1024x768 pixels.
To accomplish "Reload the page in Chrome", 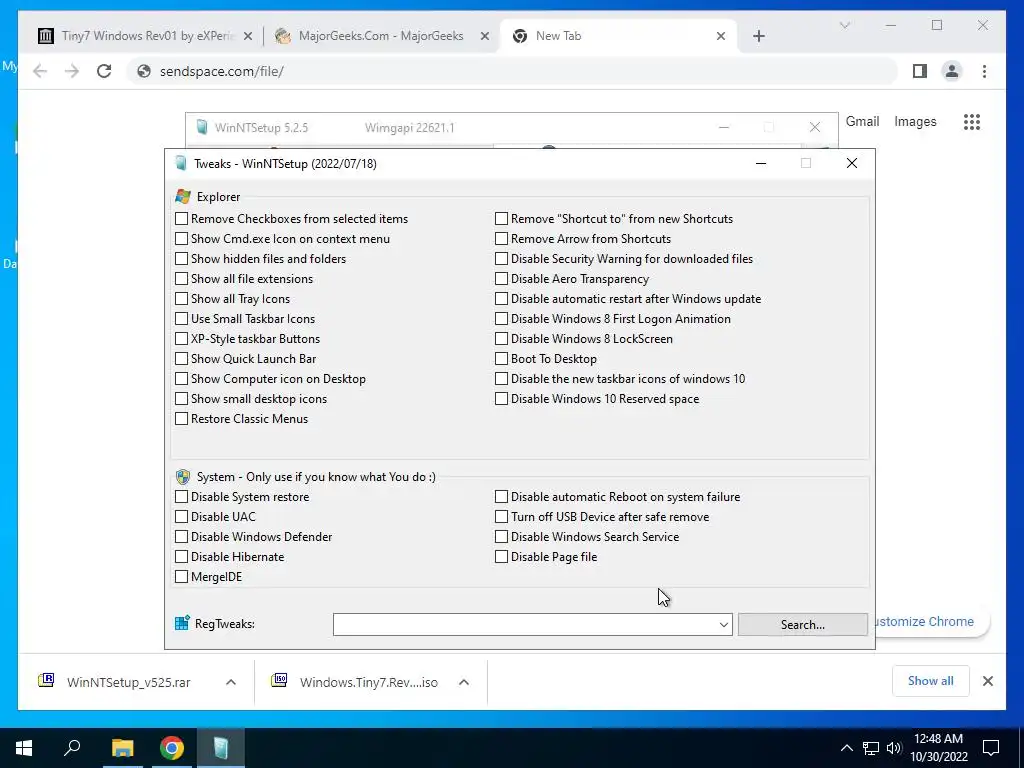I will tap(104, 71).
